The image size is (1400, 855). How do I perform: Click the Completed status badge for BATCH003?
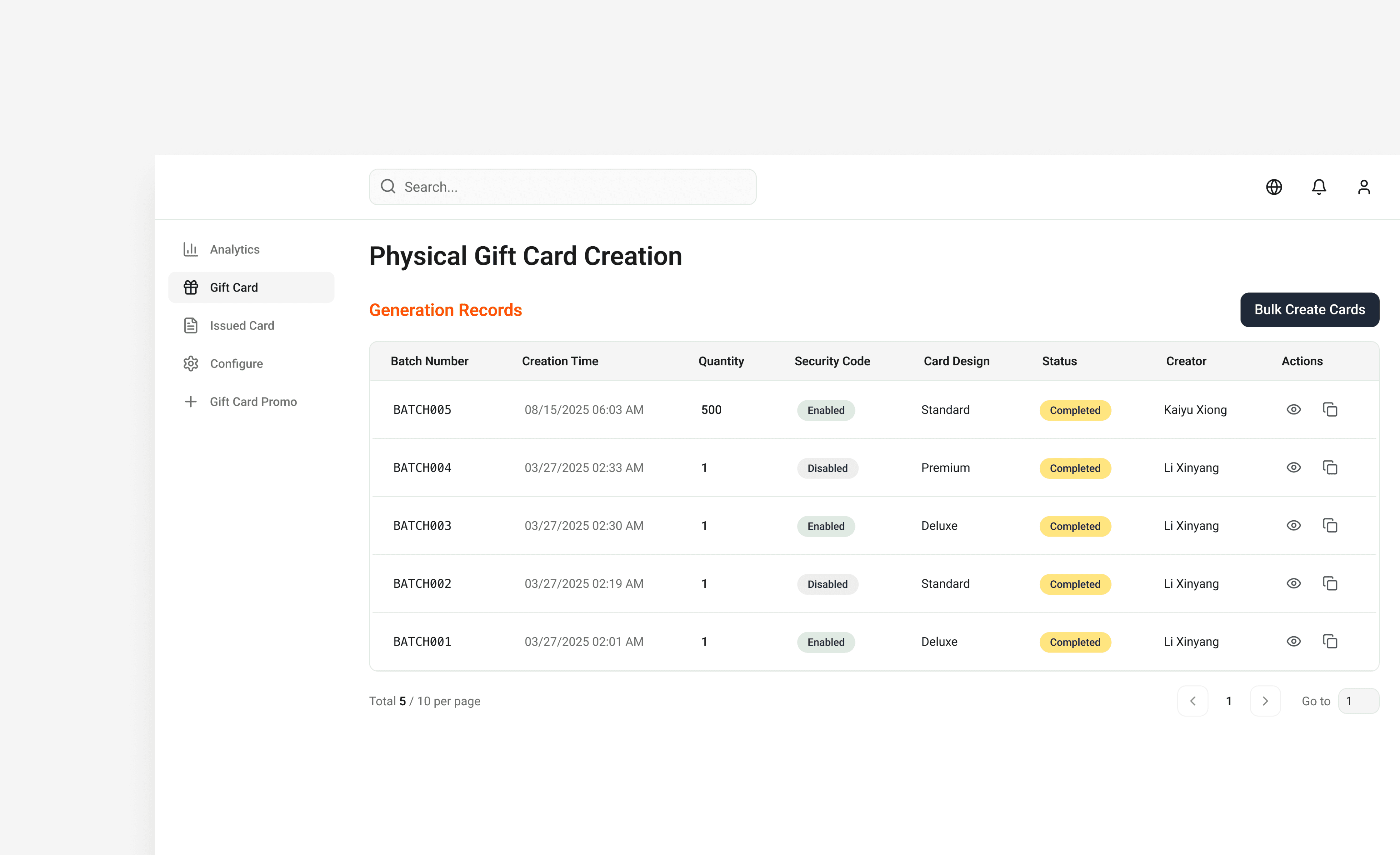point(1075,526)
